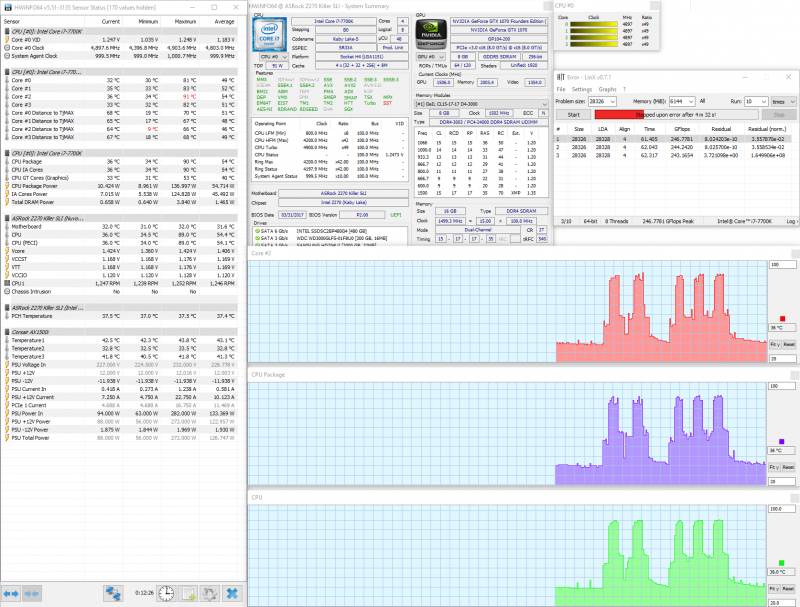Click the Residual (norm.) column header in LinX
The image size is (800, 607).
(767, 129)
